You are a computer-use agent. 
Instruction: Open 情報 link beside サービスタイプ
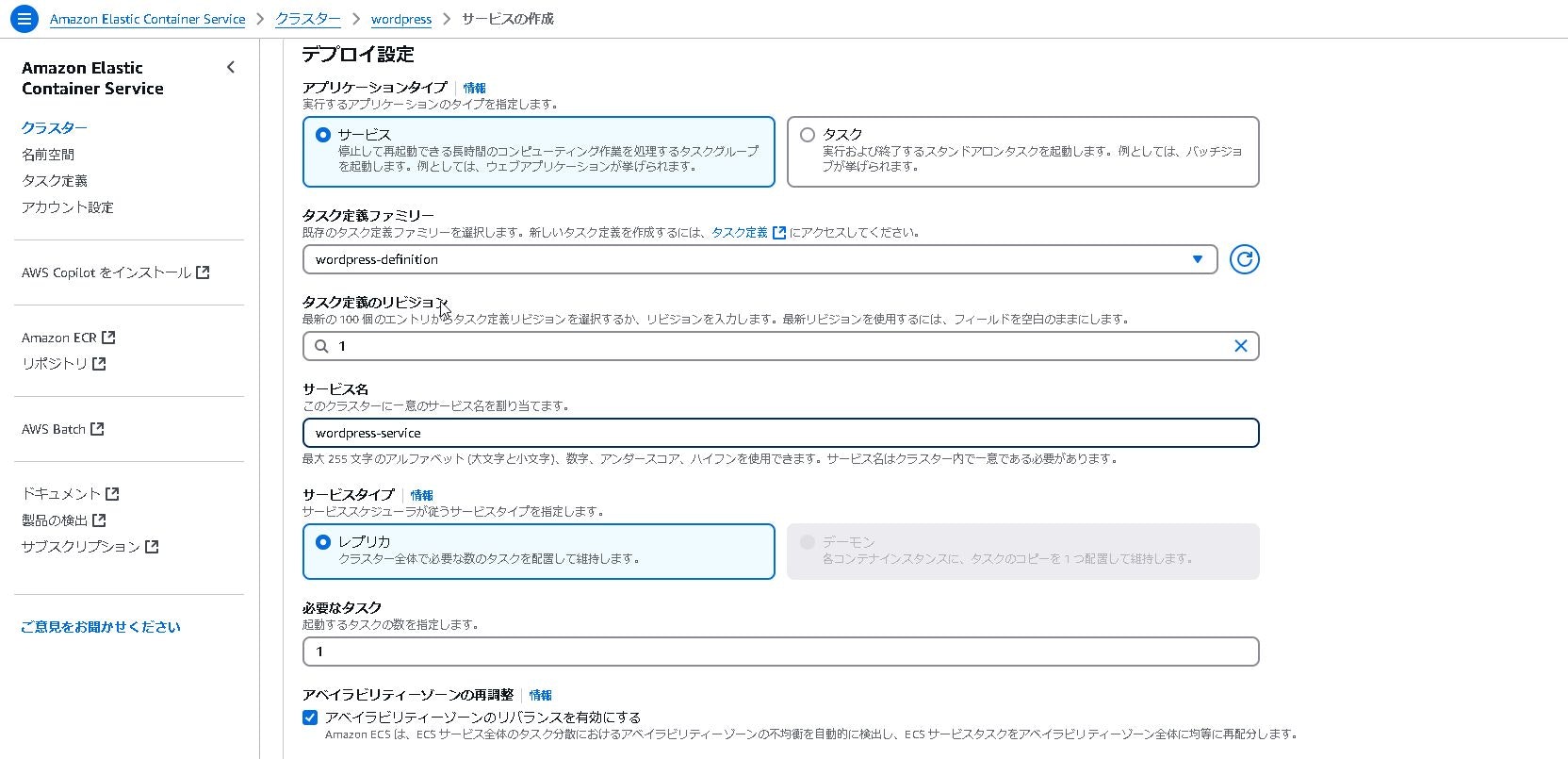pyautogui.click(x=422, y=495)
